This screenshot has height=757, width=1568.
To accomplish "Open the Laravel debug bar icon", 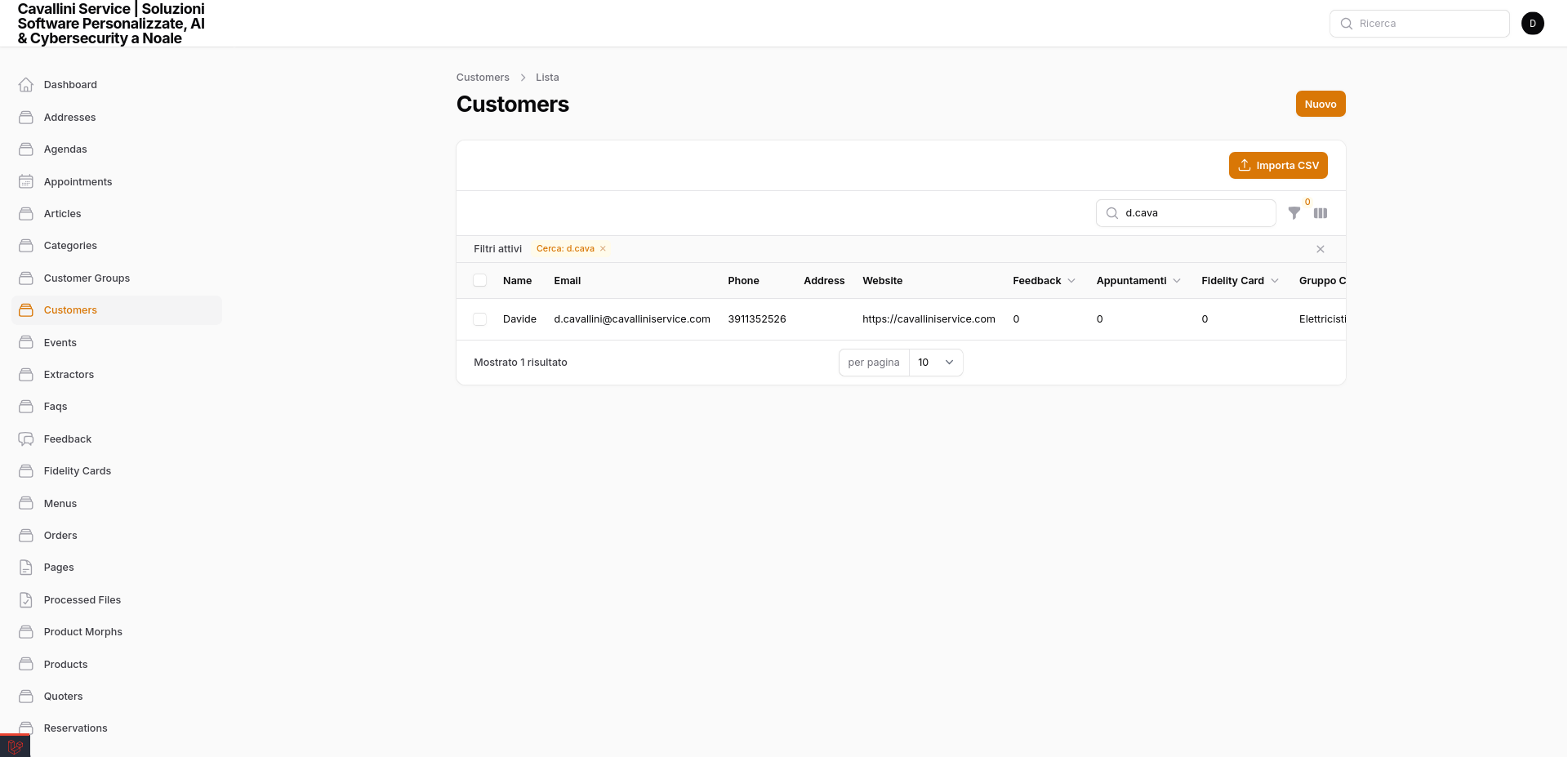I will (15, 746).
